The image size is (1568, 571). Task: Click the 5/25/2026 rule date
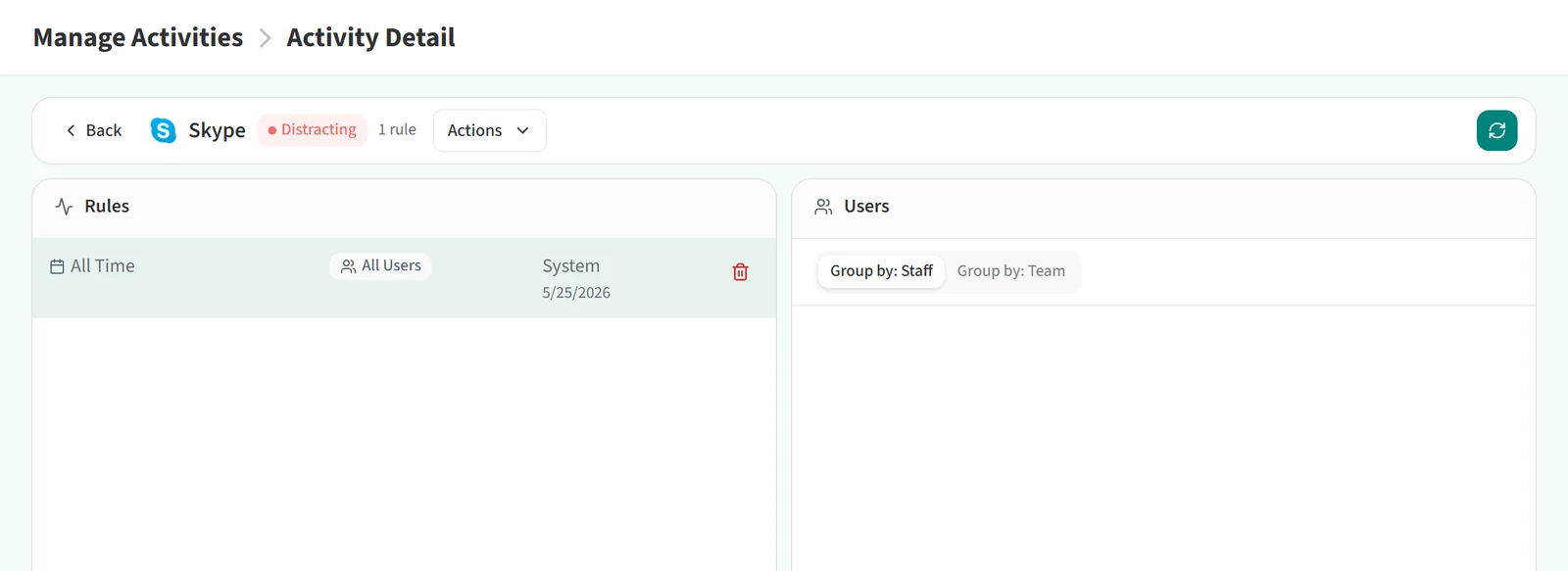pos(576,293)
